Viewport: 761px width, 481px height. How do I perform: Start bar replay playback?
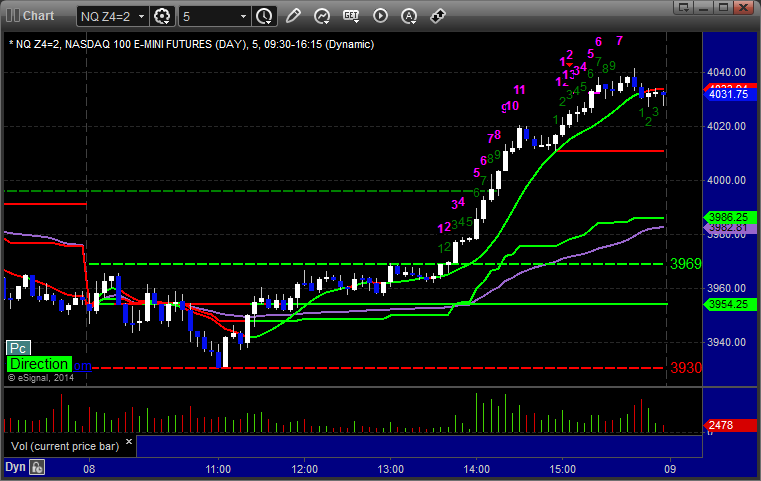pyautogui.click(x=380, y=16)
